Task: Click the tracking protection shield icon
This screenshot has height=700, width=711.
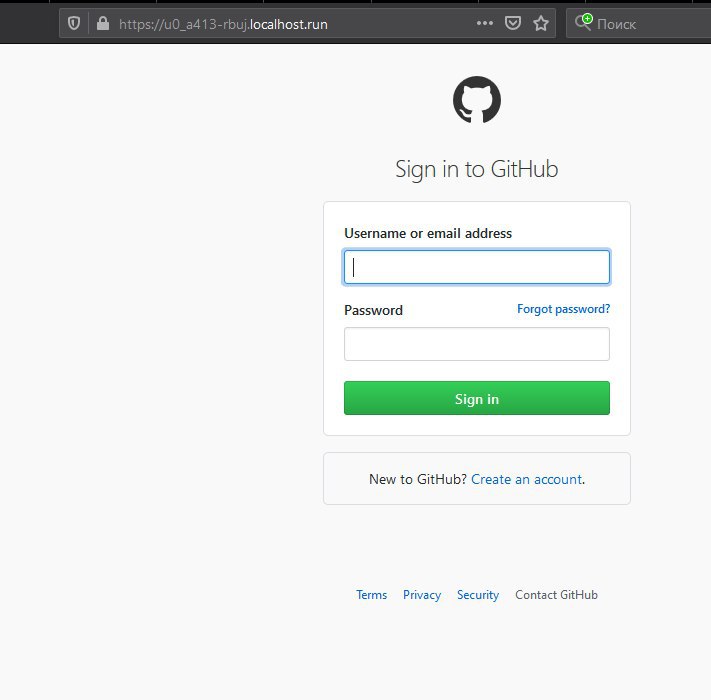Action: point(74,23)
